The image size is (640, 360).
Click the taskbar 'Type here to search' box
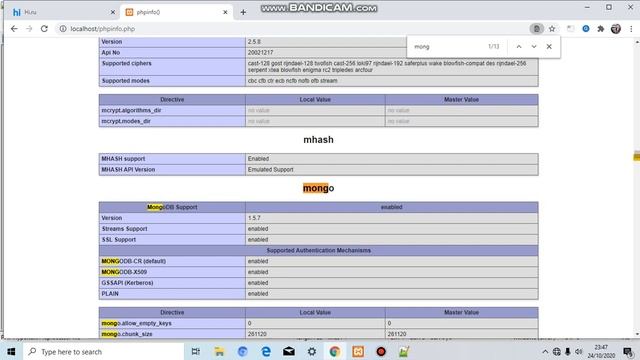pos(104,351)
